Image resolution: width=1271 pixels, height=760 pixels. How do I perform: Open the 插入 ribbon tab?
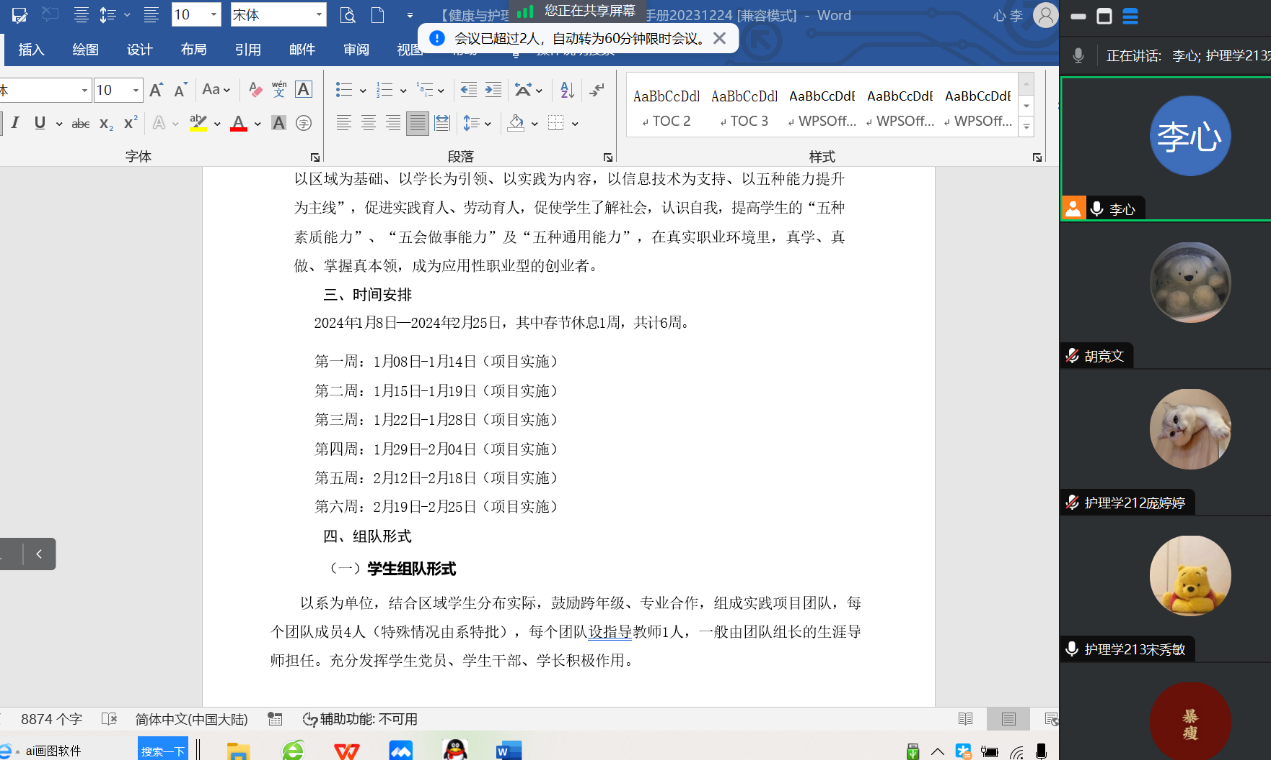[31, 49]
